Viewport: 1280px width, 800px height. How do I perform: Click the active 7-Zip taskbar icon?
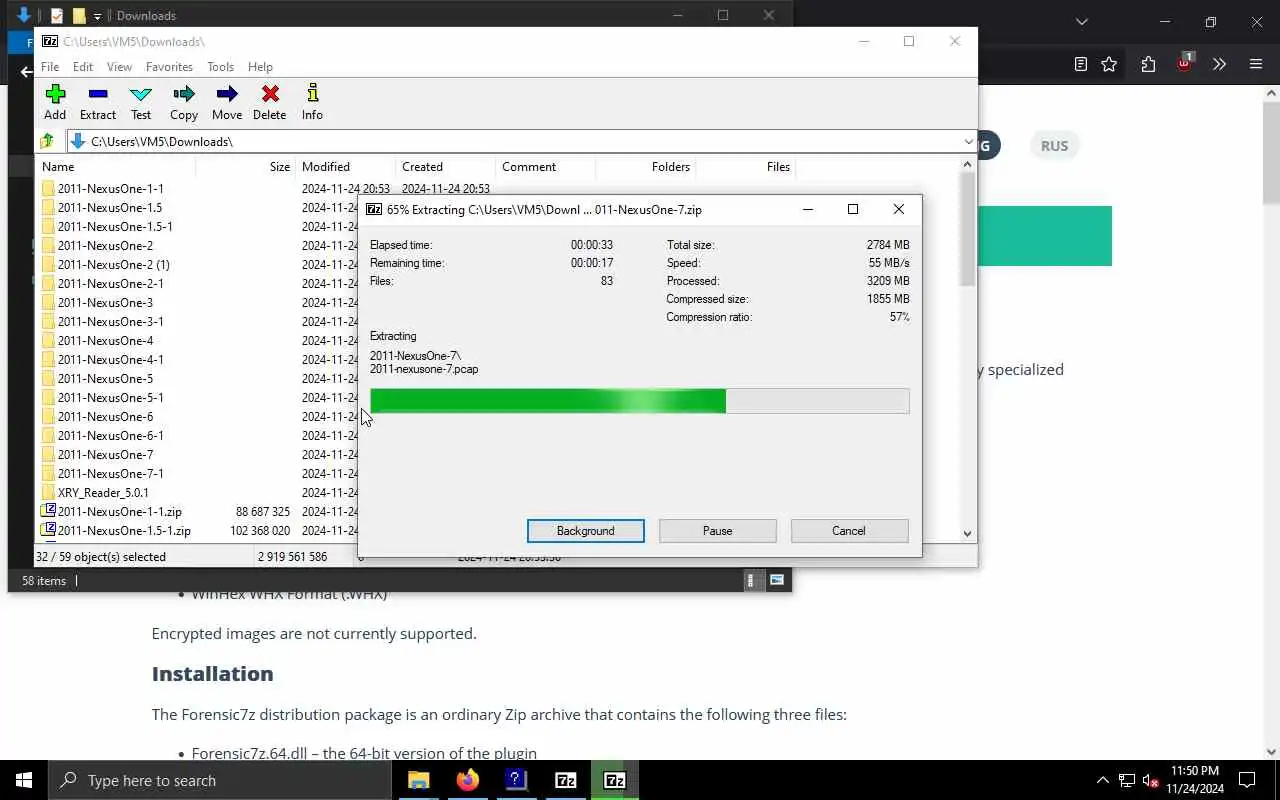coord(614,780)
